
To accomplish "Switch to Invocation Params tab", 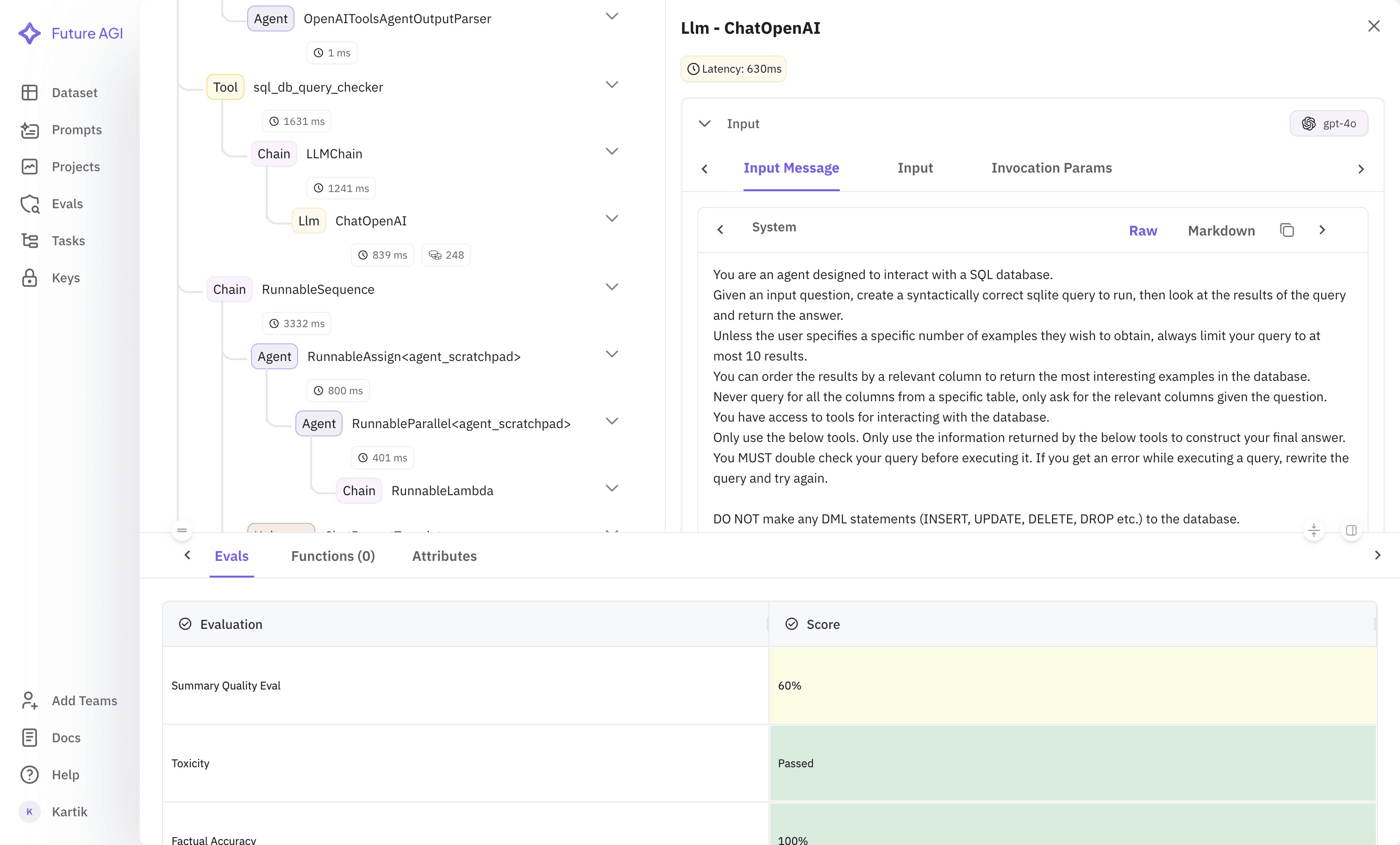I will pos(1051,168).
